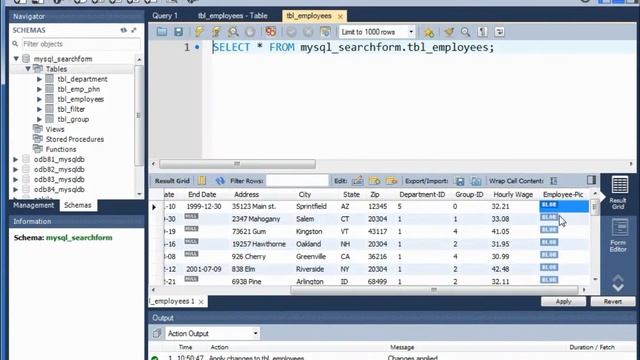Expand tbl_group table

pos(40,119)
